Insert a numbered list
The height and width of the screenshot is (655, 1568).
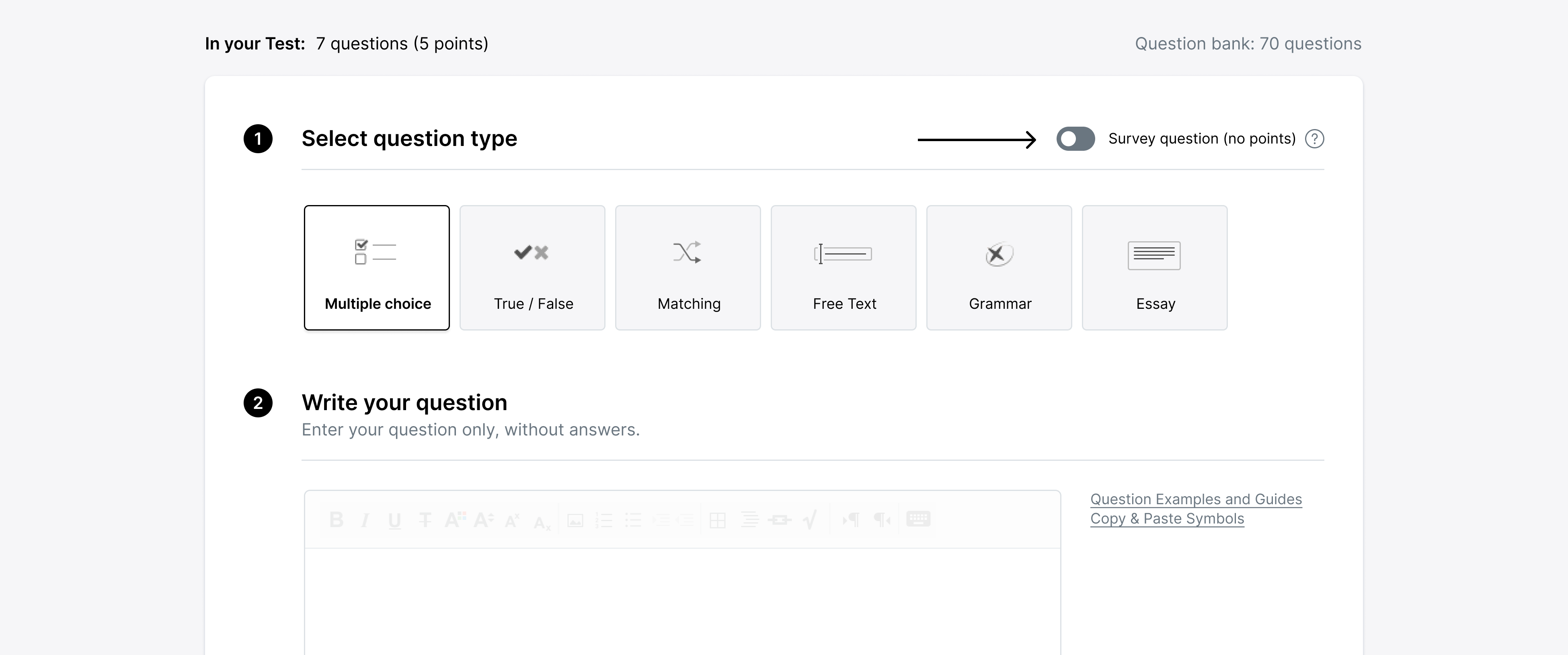point(604,520)
